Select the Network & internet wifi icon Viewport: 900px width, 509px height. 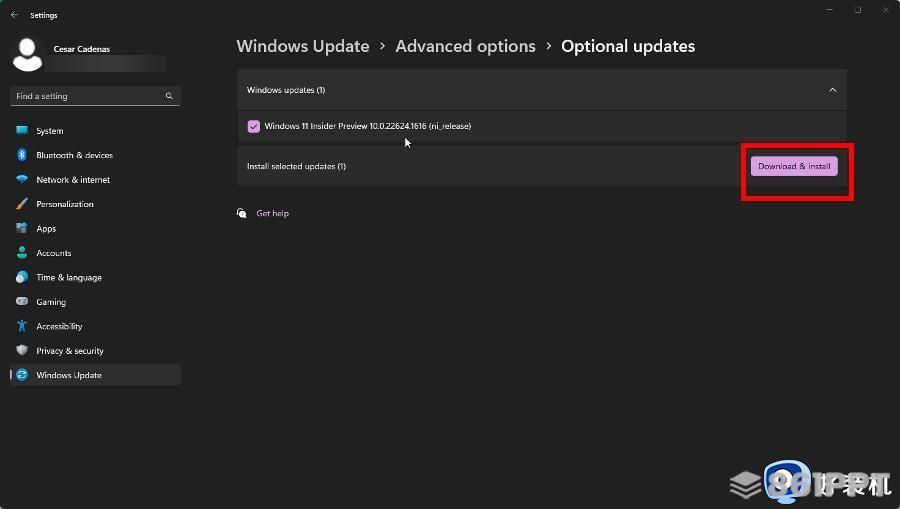click(22, 179)
